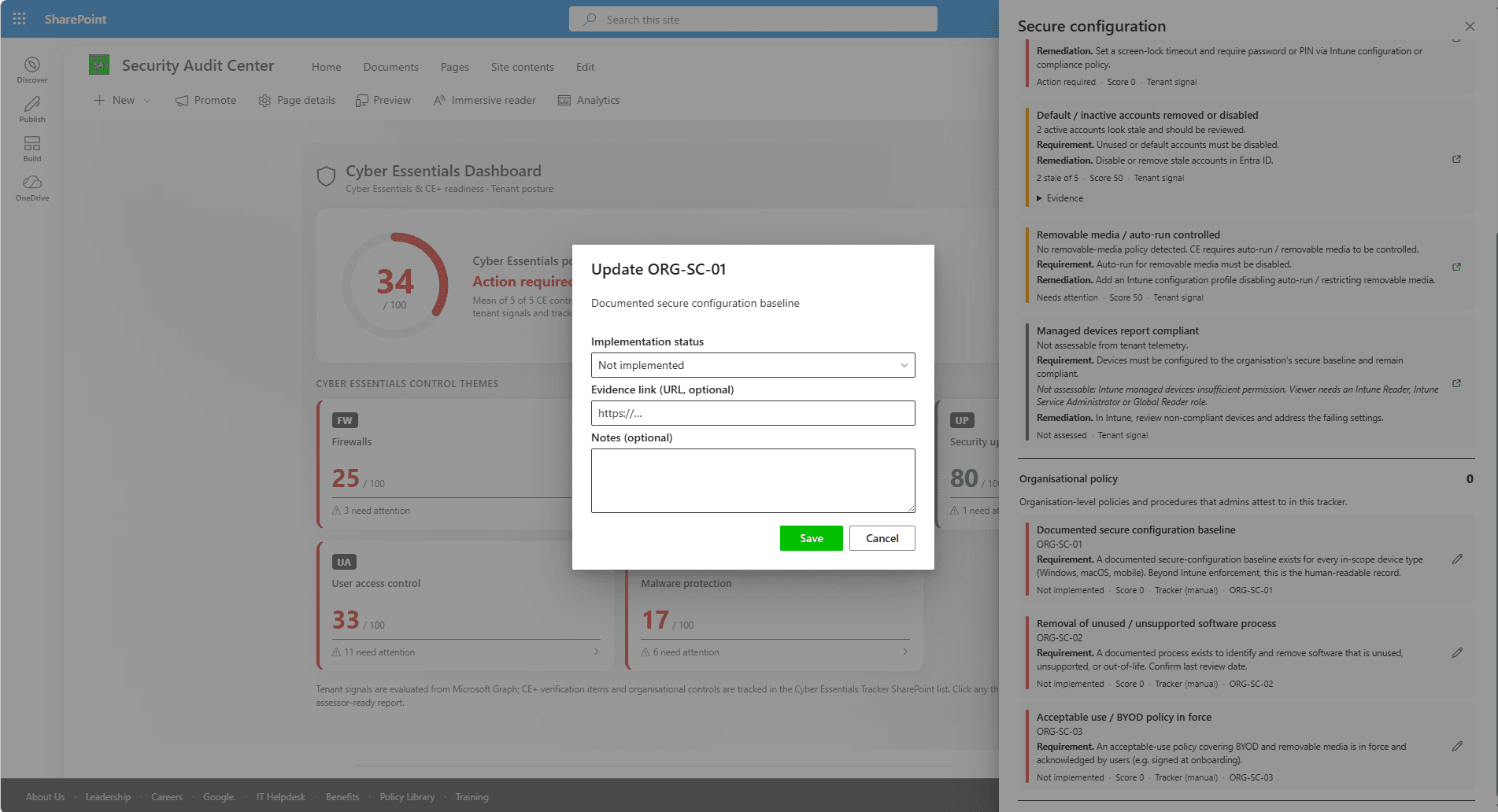The height and width of the screenshot is (812, 1498).
Task: Click the search magnifier icon
Action: (590, 19)
